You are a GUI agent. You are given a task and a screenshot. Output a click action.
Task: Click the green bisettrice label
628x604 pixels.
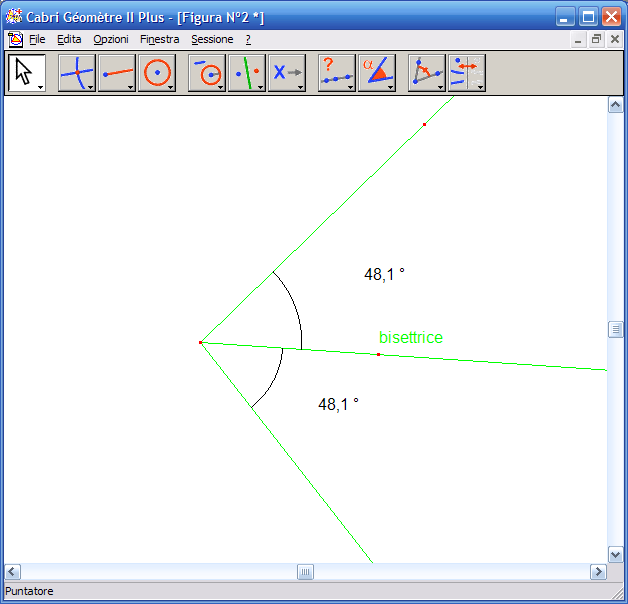coord(411,338)
